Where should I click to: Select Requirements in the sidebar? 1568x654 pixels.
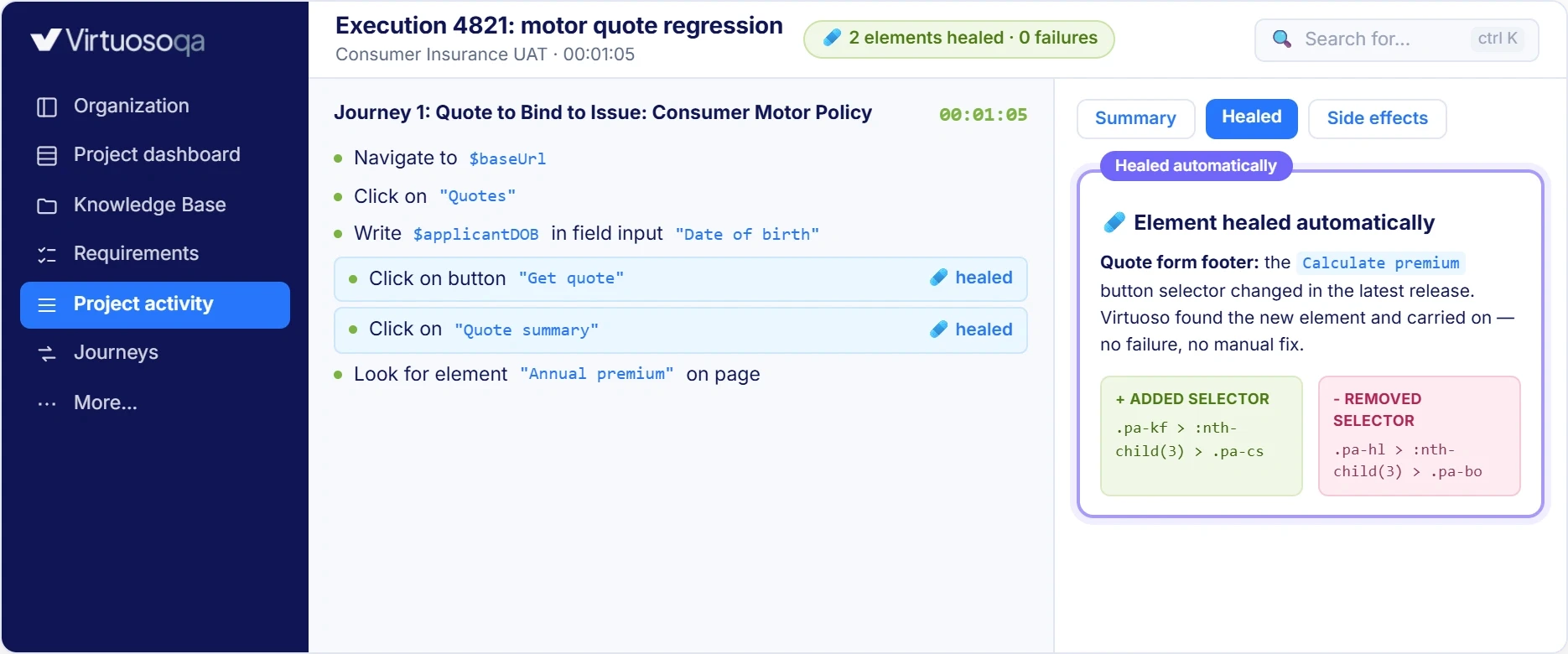(155, 254)
